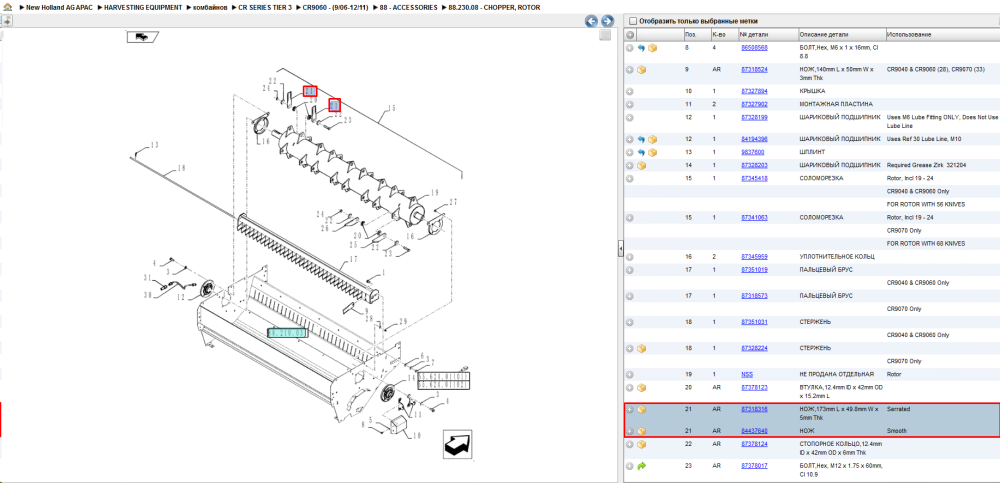
Task: Click the box icon for part 87378123
Action: tap(642, 387)
